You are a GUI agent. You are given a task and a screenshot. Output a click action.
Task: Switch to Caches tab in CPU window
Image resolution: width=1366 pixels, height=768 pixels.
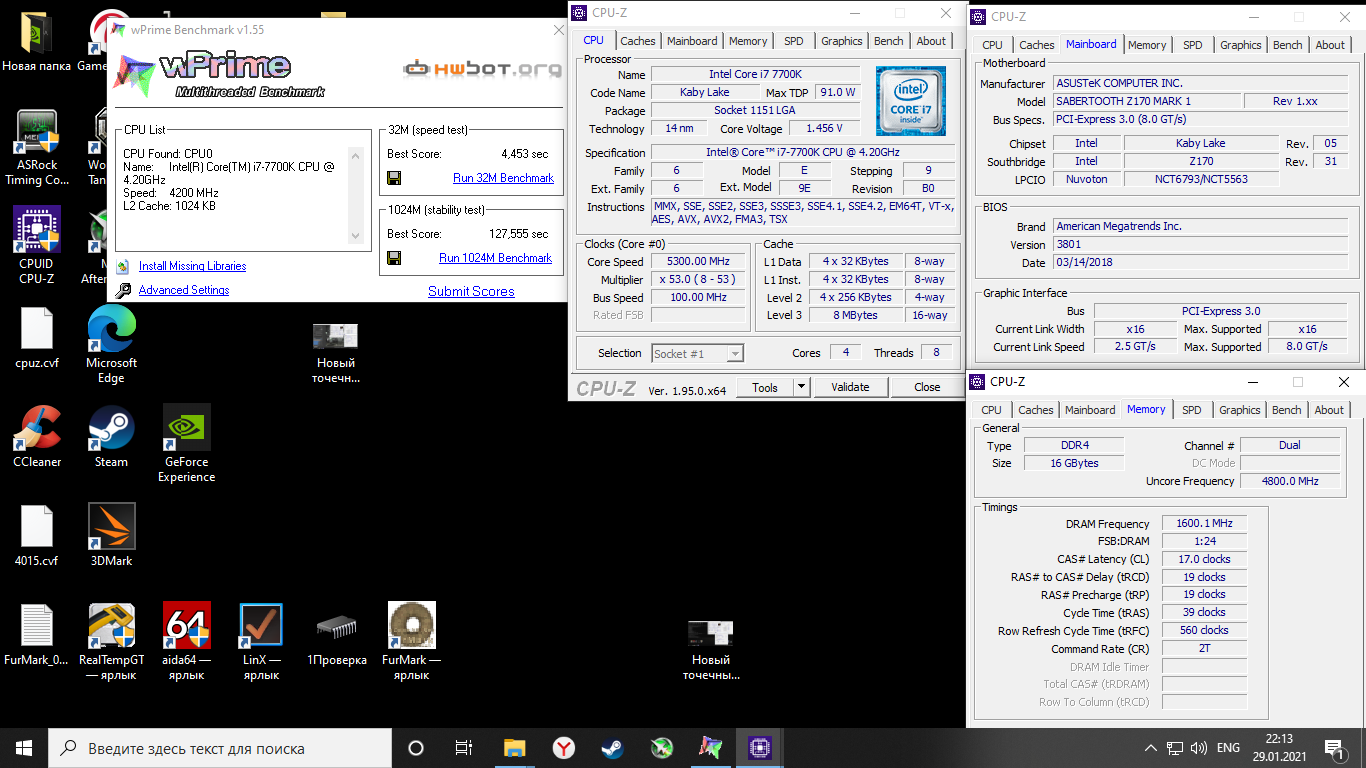coord(638,41)
